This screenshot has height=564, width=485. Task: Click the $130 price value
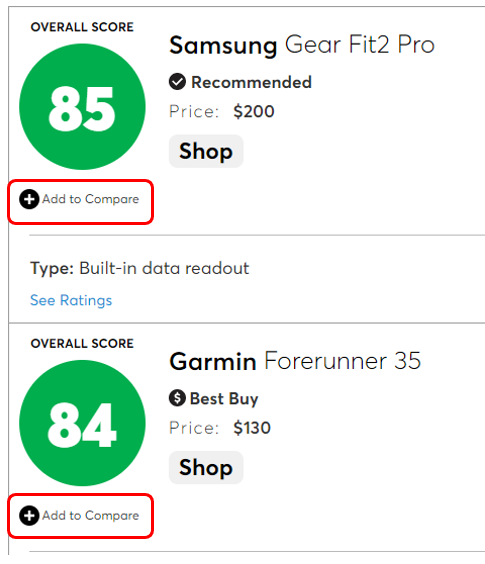coord(252,428)
